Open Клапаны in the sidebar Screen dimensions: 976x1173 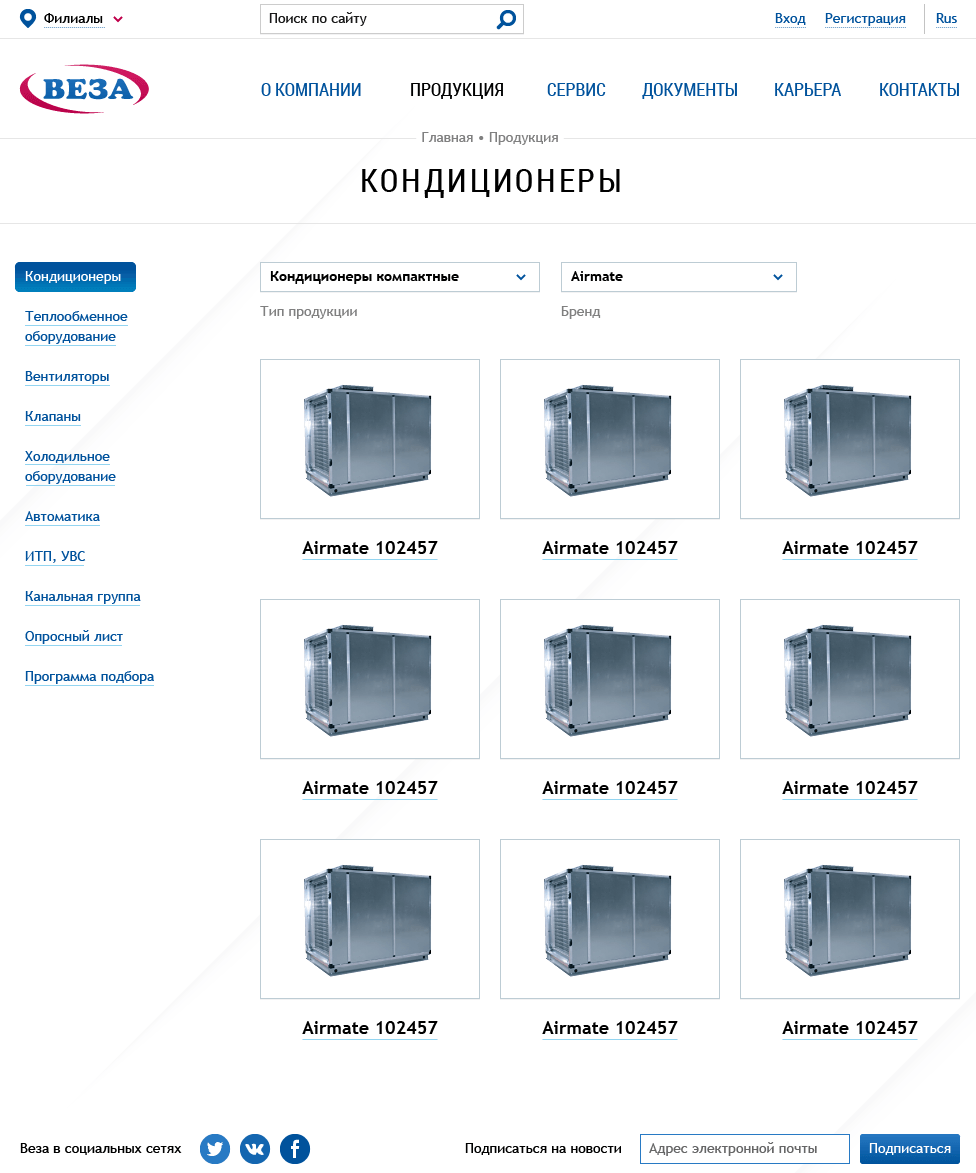tap(52, 417)
